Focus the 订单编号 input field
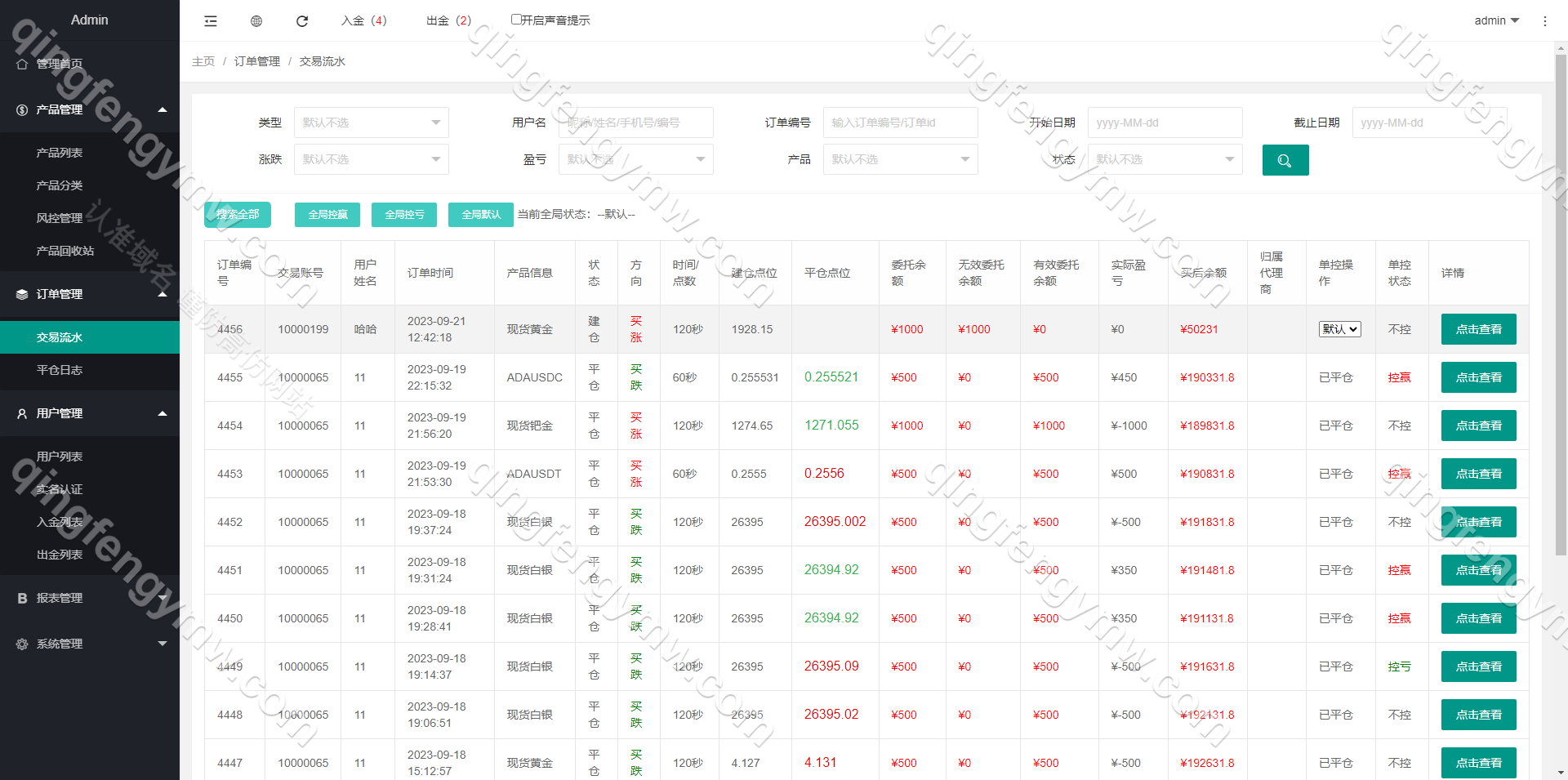The width and height of the screenshot is (1568, 780). point(901,123)
